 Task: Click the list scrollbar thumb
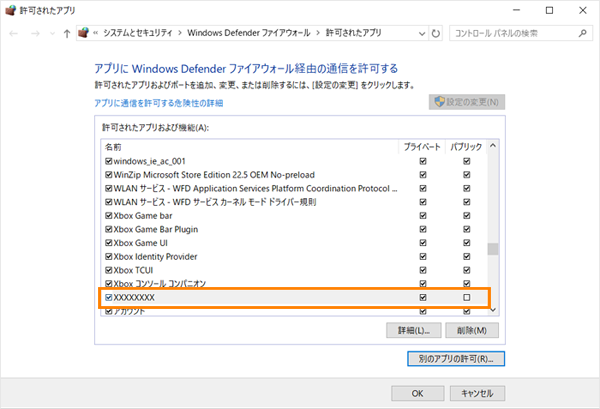(493, 249)
